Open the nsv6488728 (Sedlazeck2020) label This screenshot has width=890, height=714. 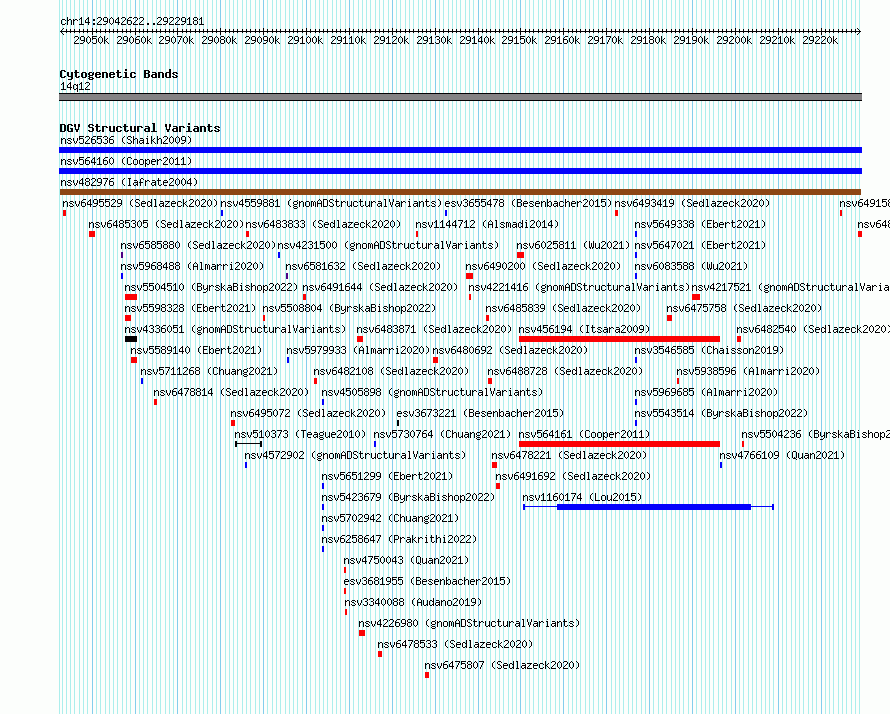click(x=565, y=371)
